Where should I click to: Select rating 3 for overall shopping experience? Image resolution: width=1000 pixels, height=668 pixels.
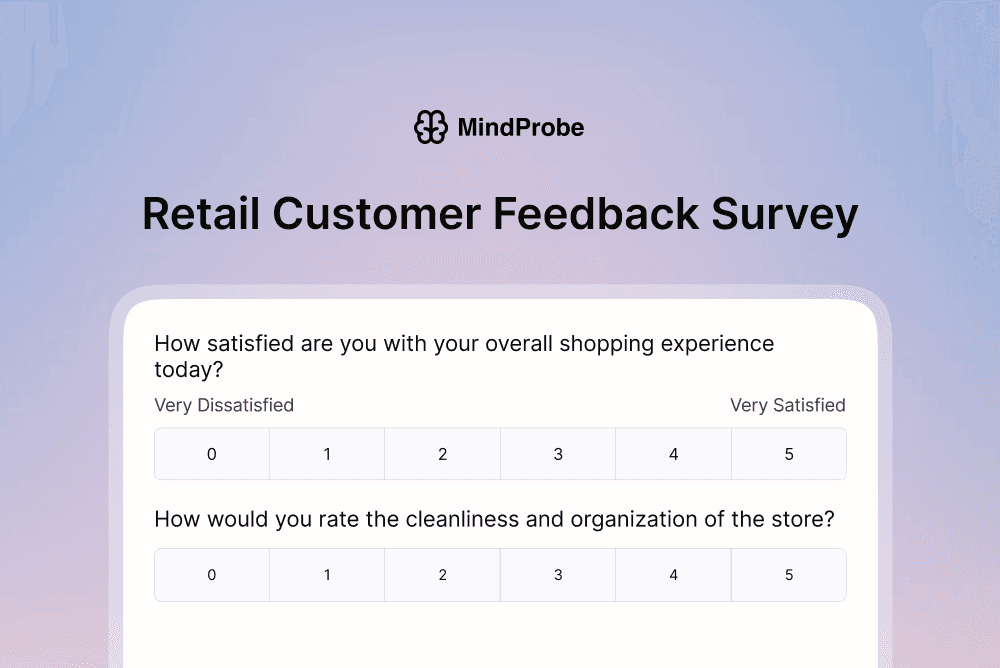tap(557, 453)
